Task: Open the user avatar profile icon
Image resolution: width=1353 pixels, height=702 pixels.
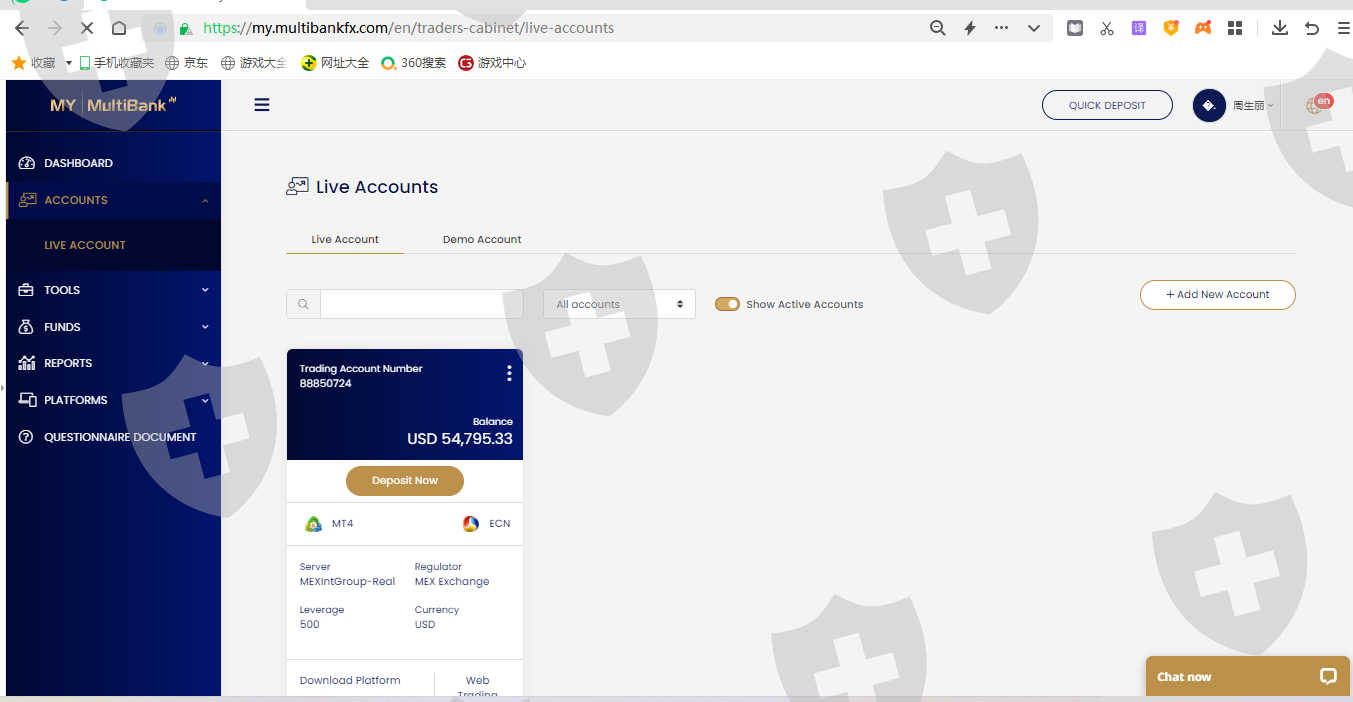Action: click(1209, 105)
